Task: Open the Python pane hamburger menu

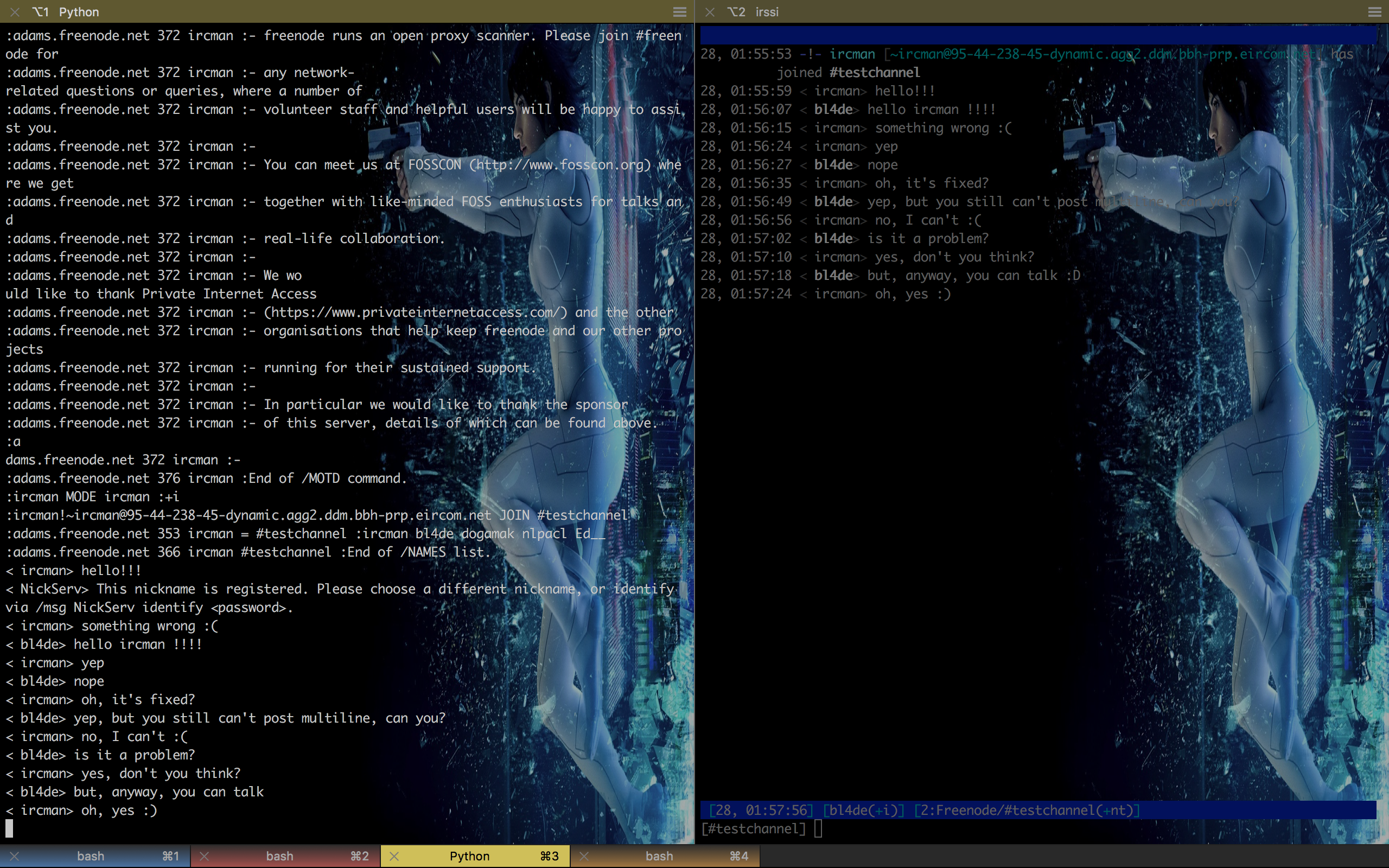Action: [679, 11]
